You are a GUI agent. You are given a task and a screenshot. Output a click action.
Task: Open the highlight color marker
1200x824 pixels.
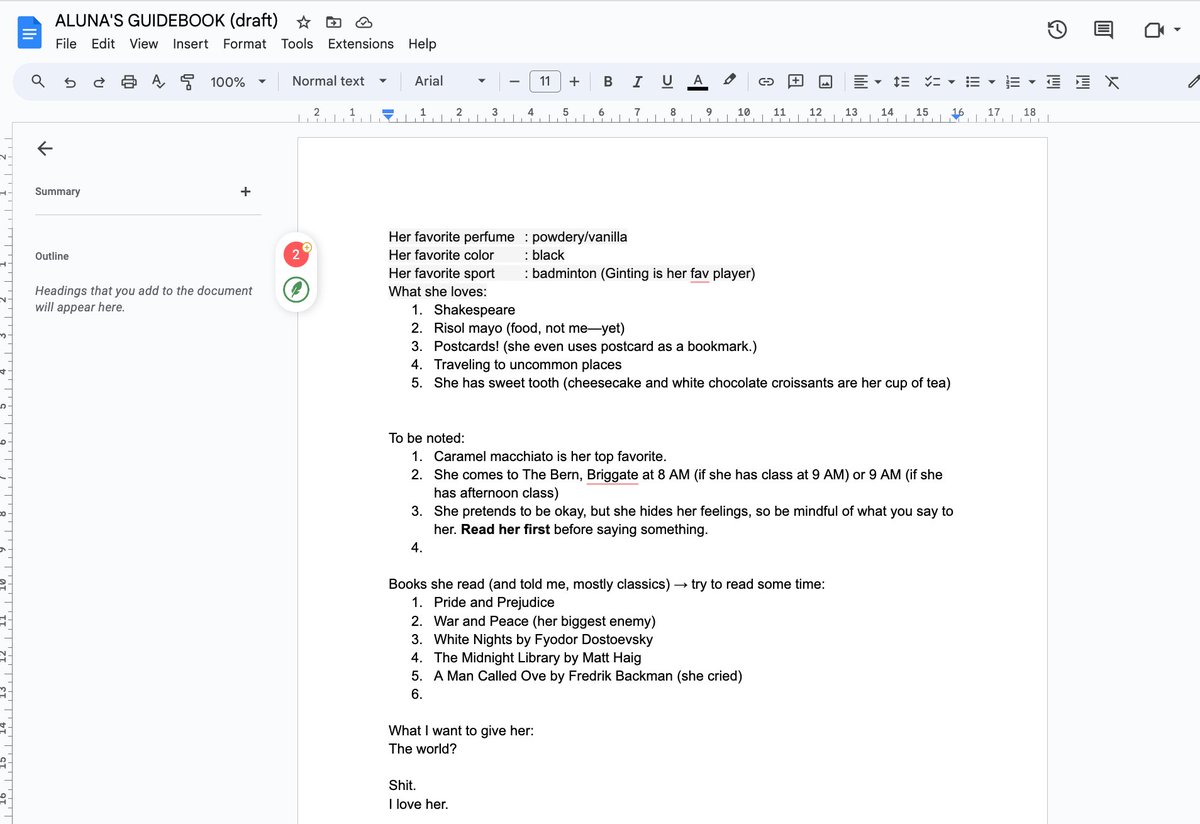[x=730, y=82]
